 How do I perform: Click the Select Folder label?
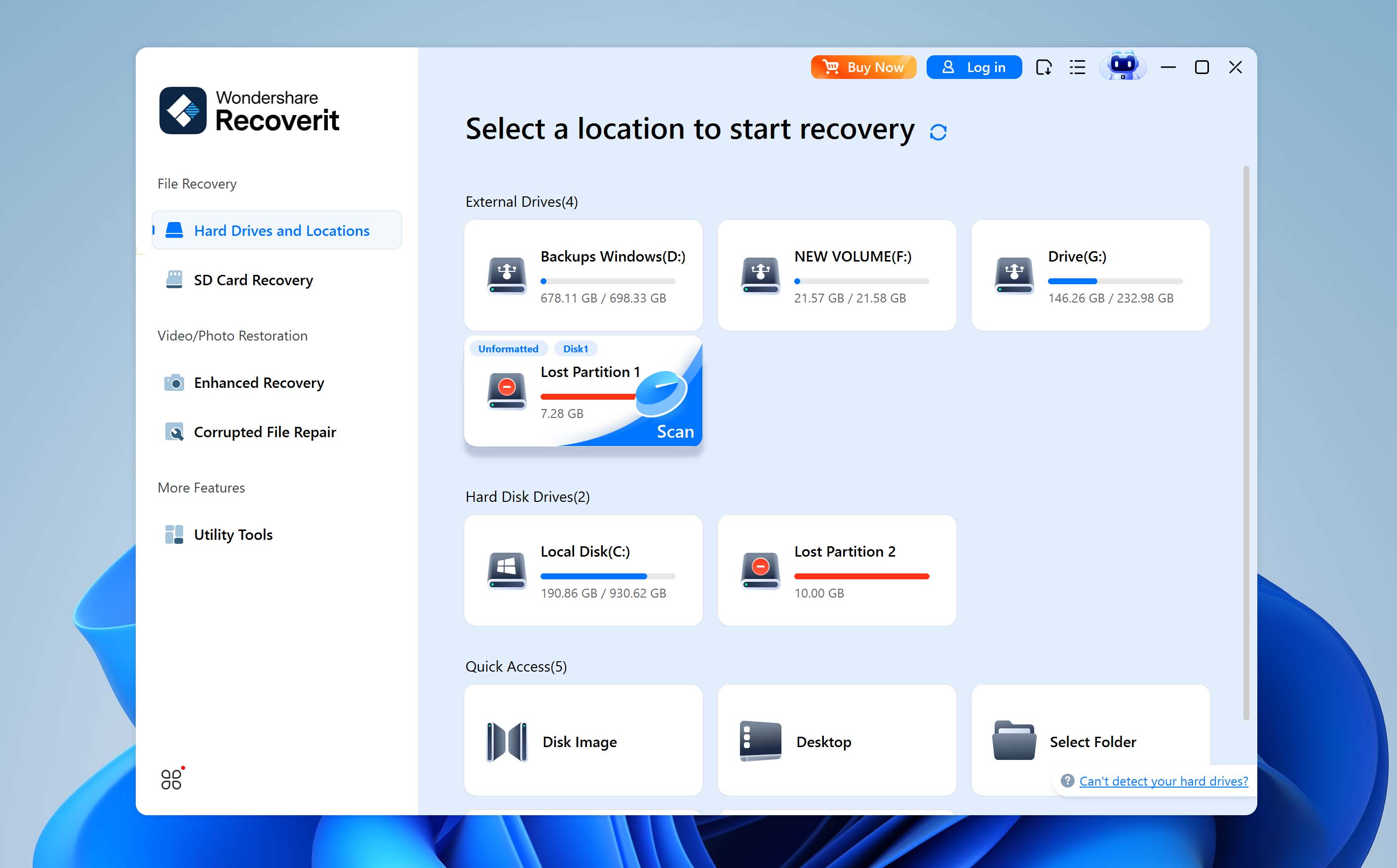pyautogui.click(x=1093, y=742)
